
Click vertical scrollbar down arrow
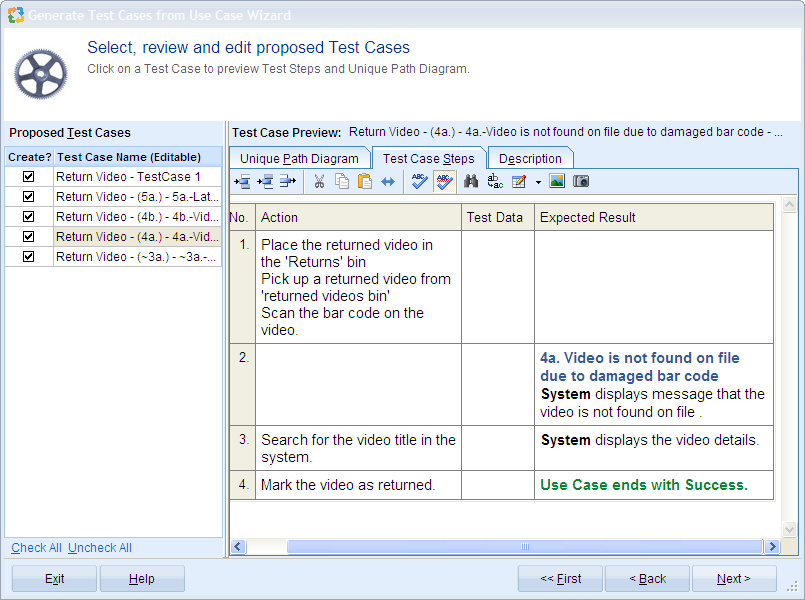pyautogui.click(x=789, y=529)
